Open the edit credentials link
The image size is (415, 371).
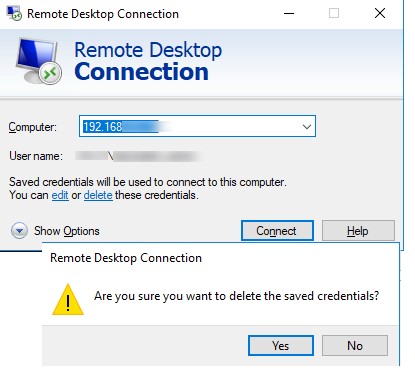(x=60, y=195)
